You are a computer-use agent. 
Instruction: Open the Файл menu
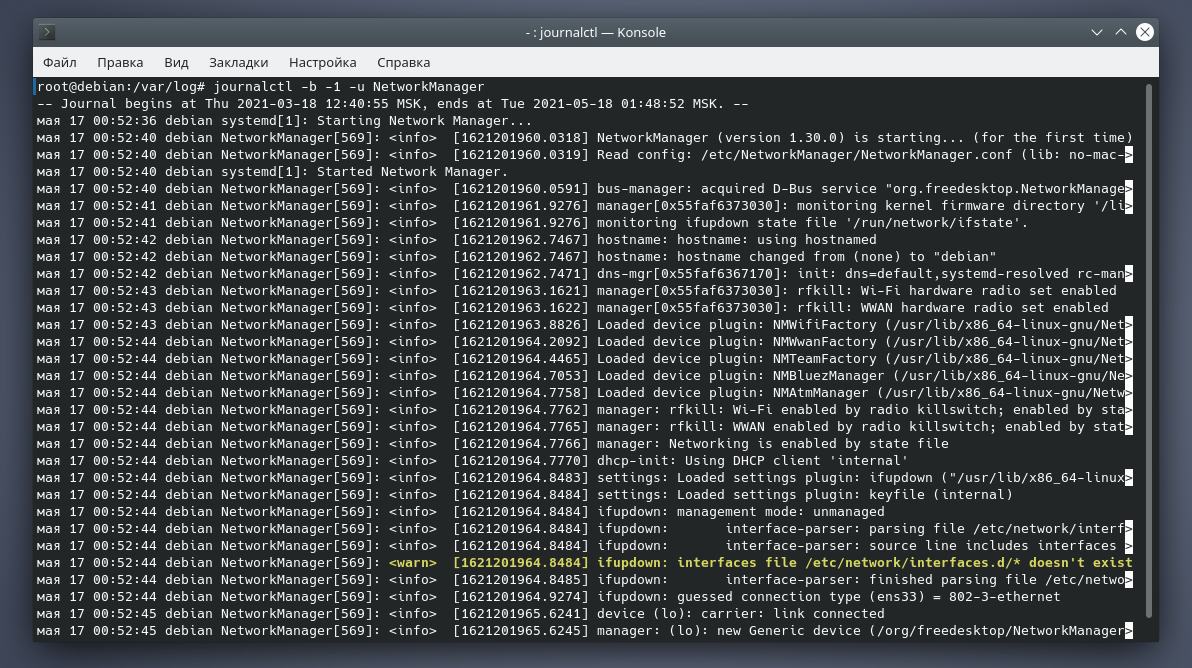[x=60, y=62]
